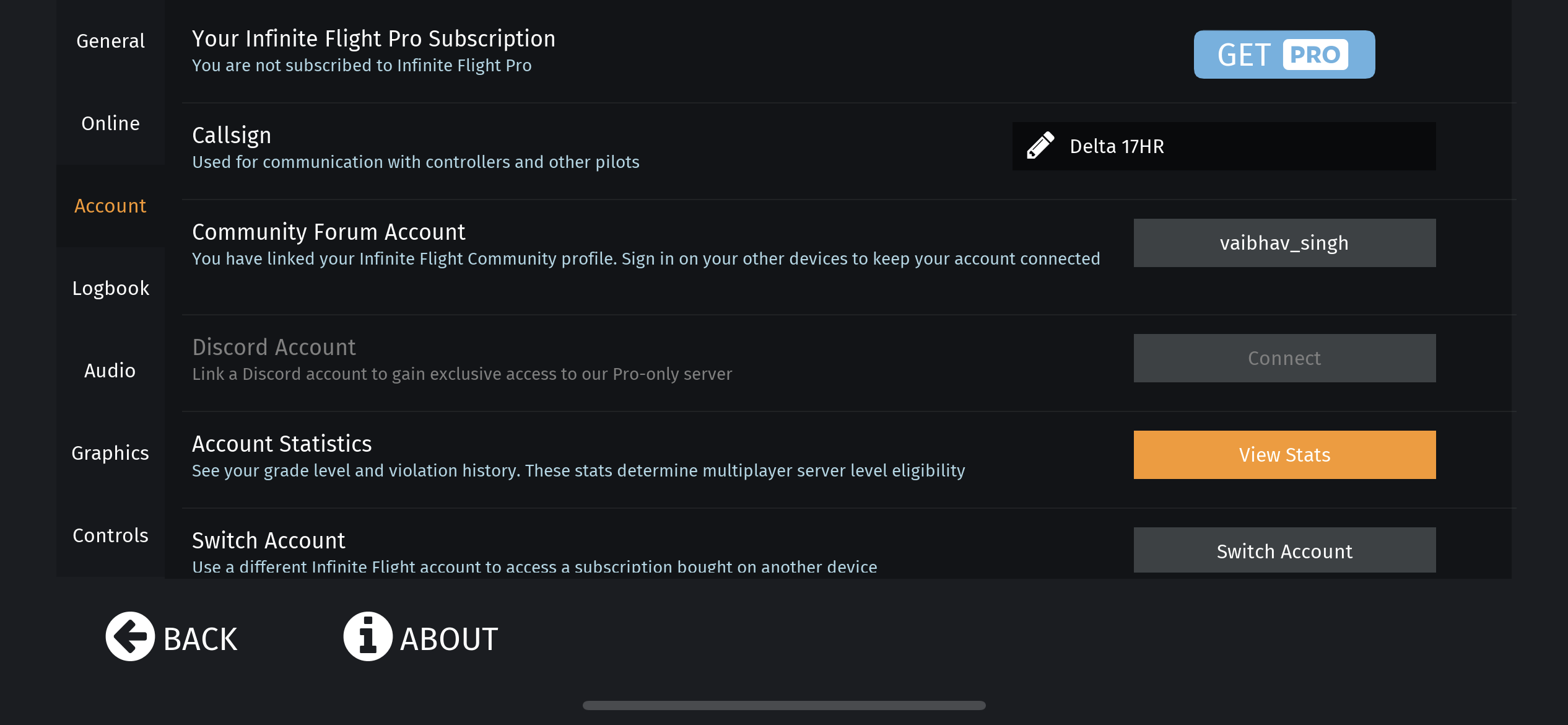Open the Logbook tab

click(110, 288)
